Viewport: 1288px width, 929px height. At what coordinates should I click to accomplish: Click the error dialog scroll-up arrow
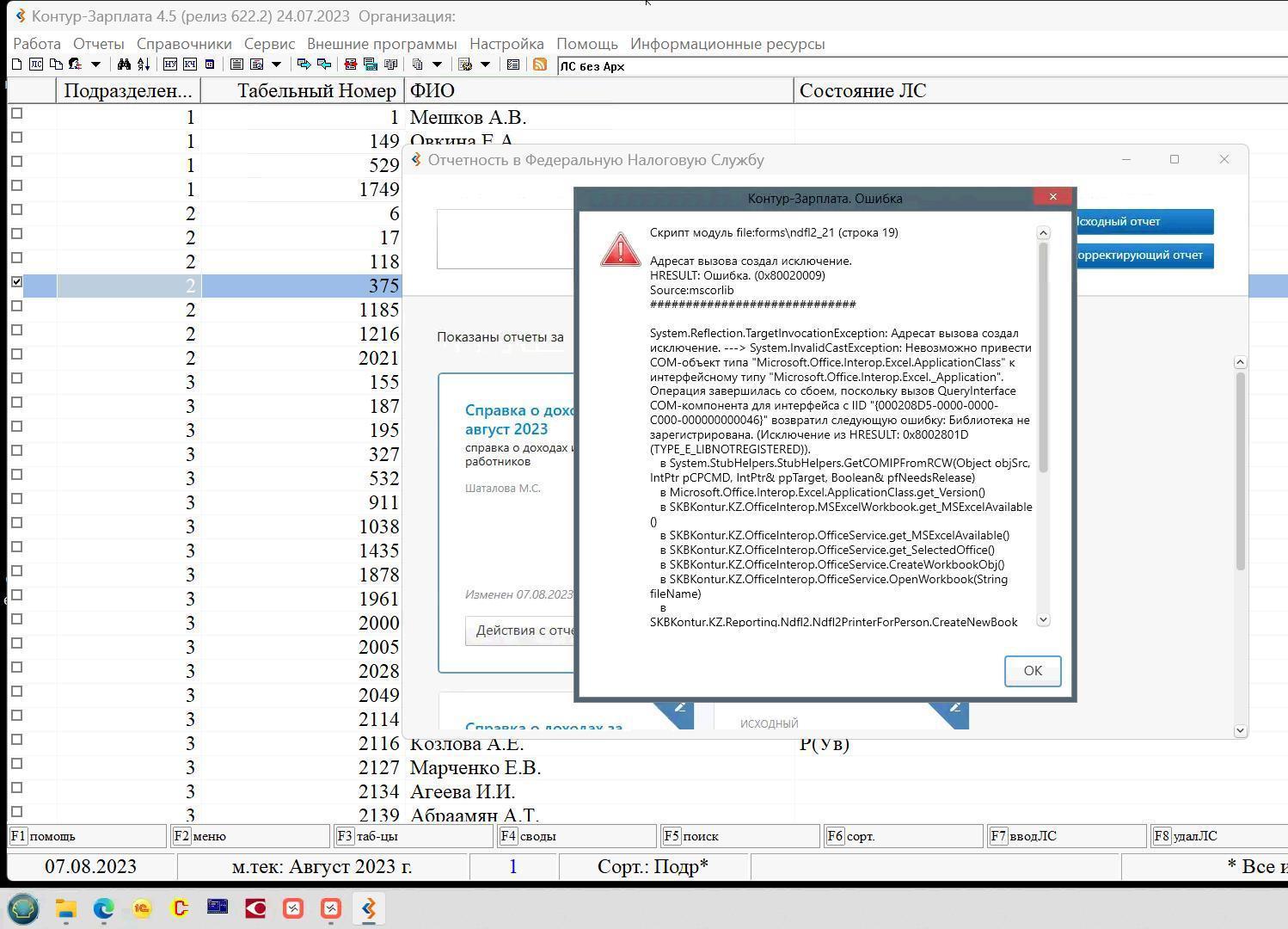[x=1044, y=233]
